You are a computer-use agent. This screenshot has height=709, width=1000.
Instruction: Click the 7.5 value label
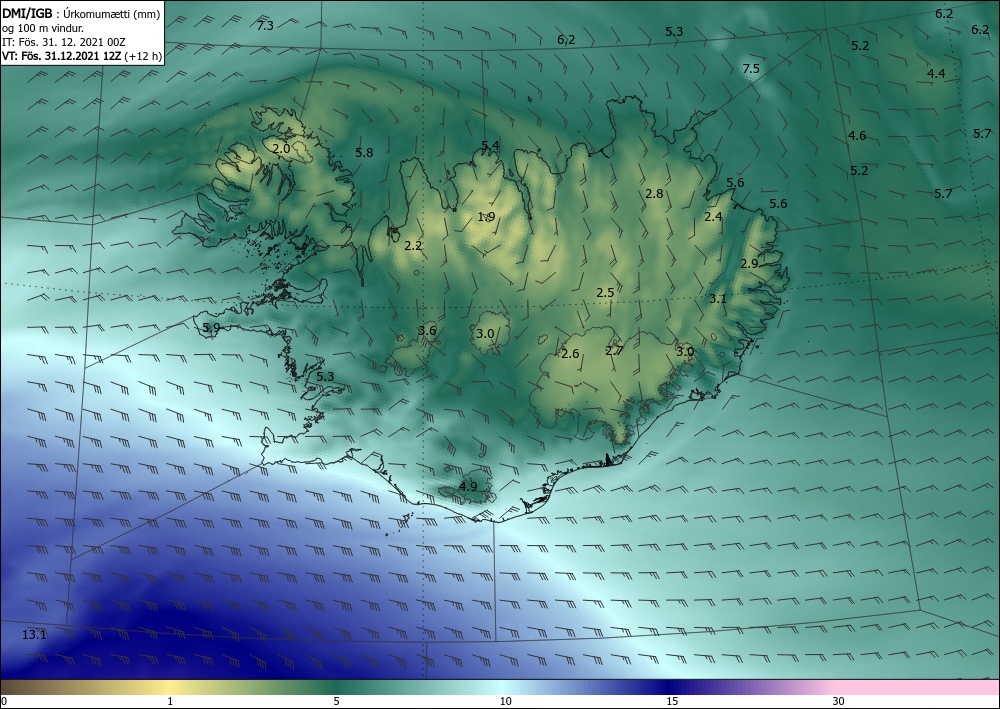[x=751, y=69]
